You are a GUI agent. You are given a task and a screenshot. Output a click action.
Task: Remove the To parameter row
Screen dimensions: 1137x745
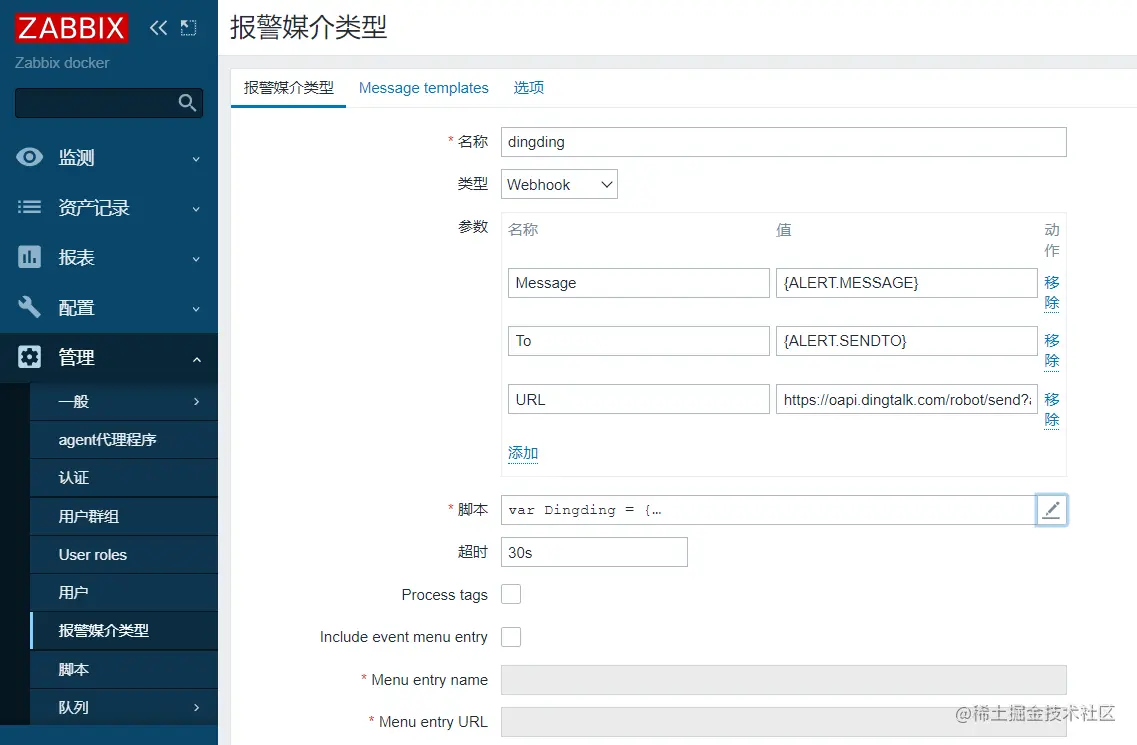1051,350
